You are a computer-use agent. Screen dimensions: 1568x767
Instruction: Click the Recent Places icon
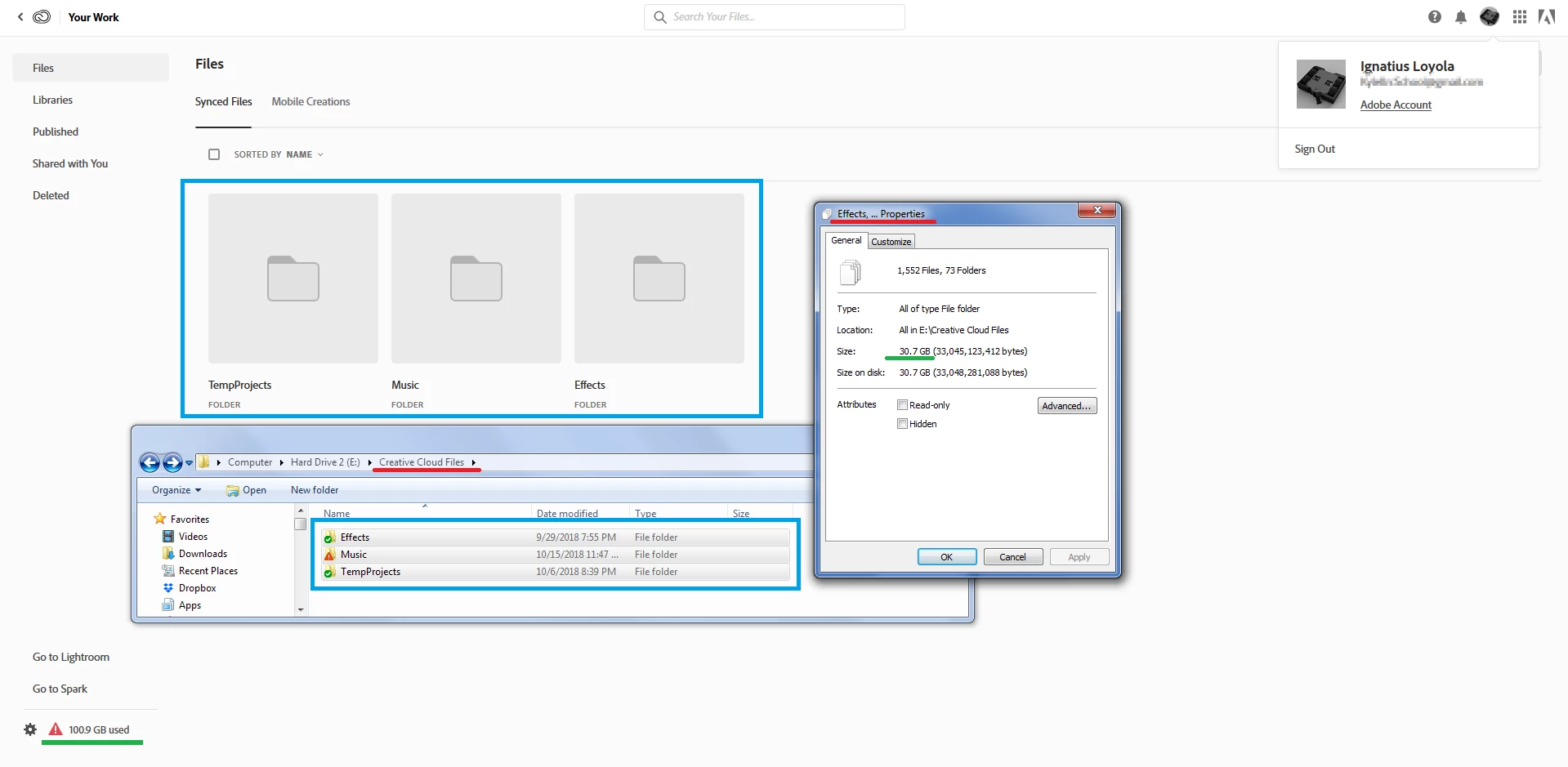click(x=168, y=571)
